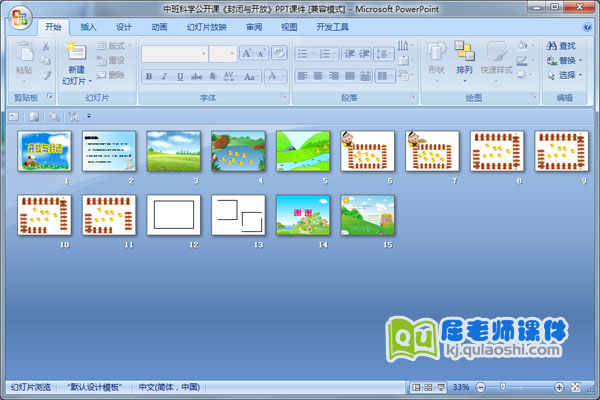Toggle Center text alignment

318,76
